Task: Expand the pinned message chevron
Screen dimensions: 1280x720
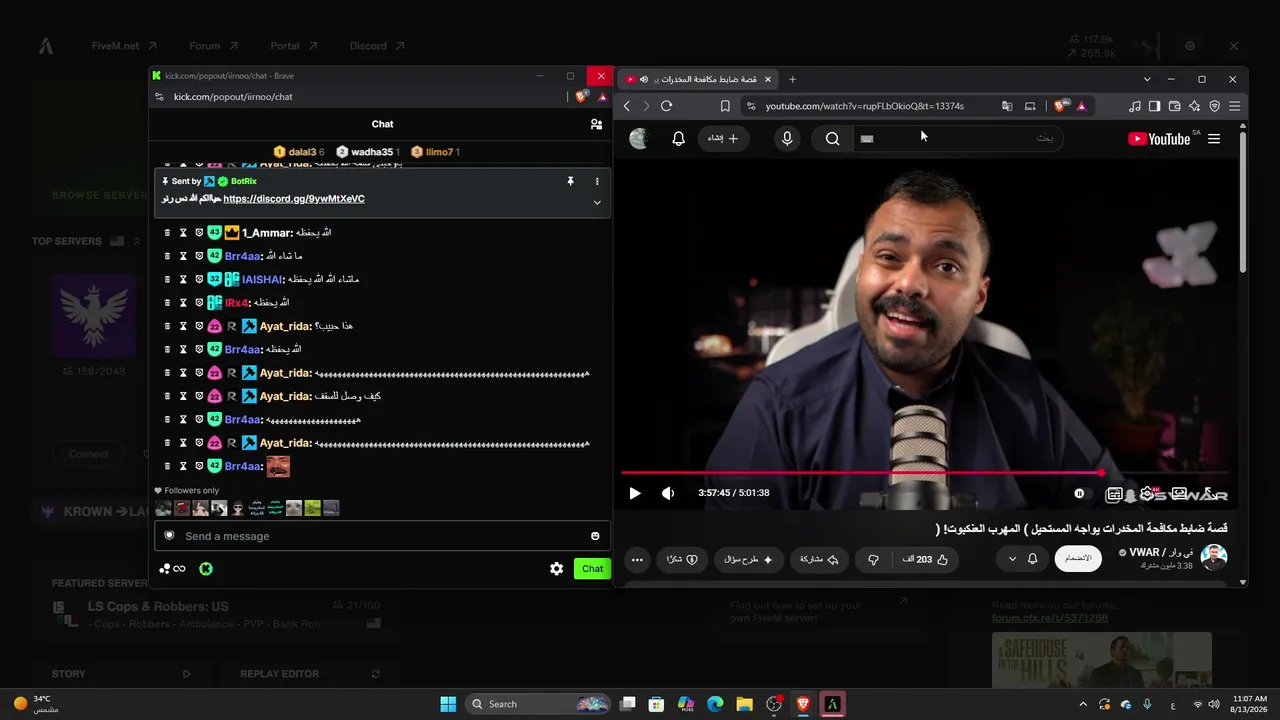Action: click(x=597, y=202)
